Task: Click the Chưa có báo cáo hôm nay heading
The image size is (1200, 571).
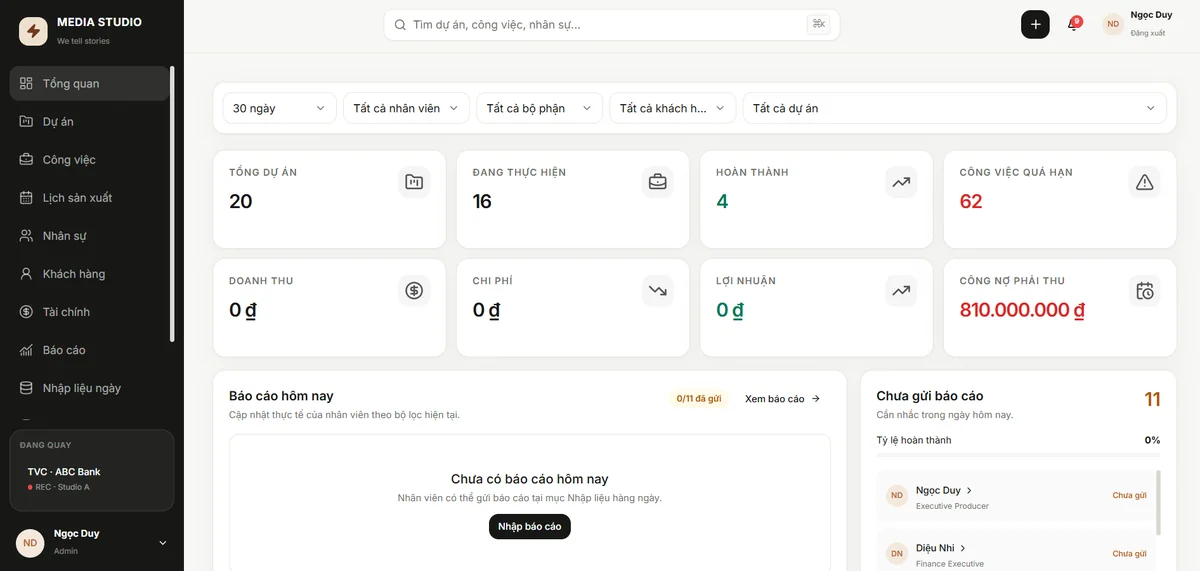Action: tap(530, 479)
